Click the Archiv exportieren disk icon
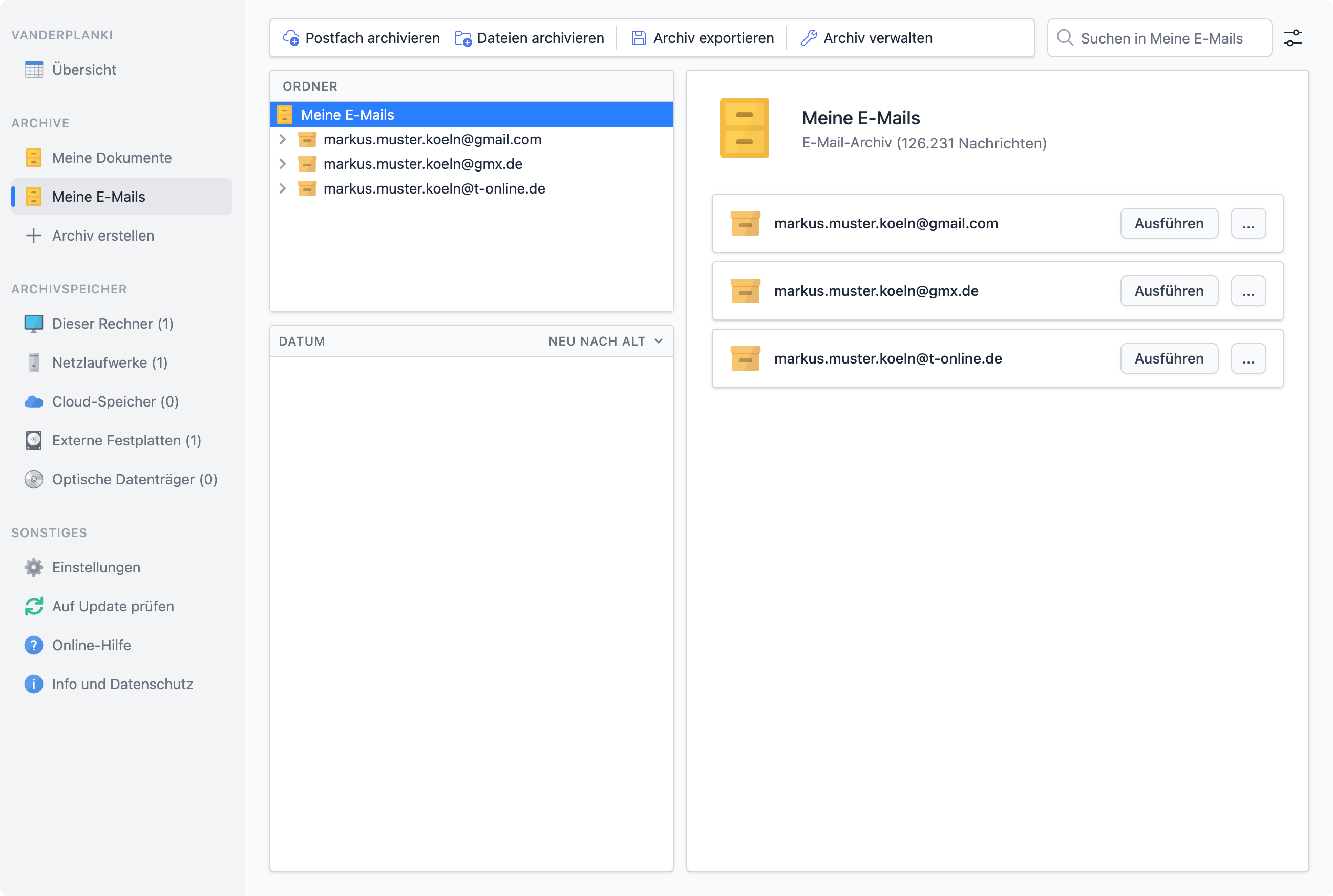Image resolution: width=1333 pixels, height=896 pixels. coord(639,38)
